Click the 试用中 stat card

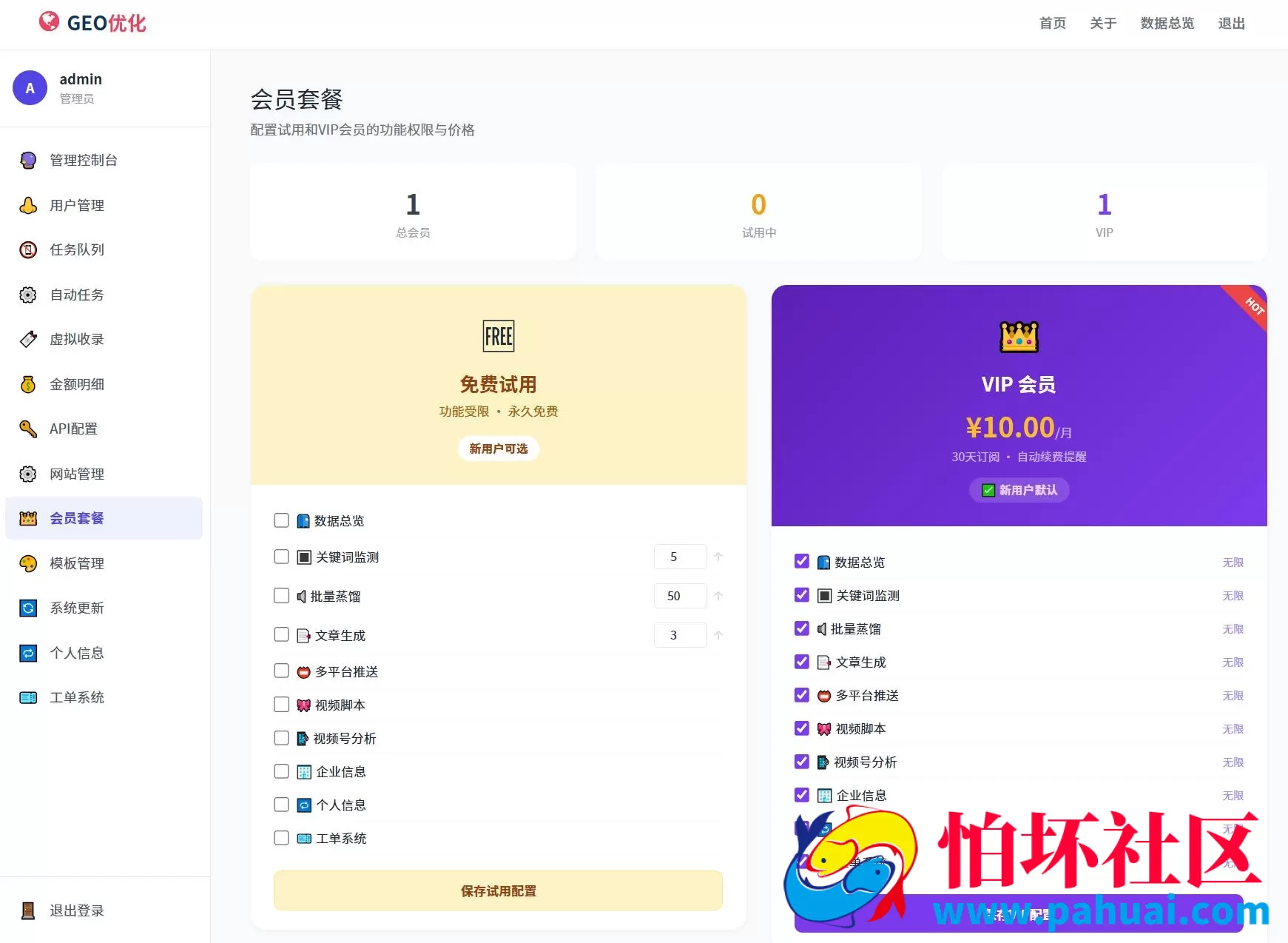758,212
